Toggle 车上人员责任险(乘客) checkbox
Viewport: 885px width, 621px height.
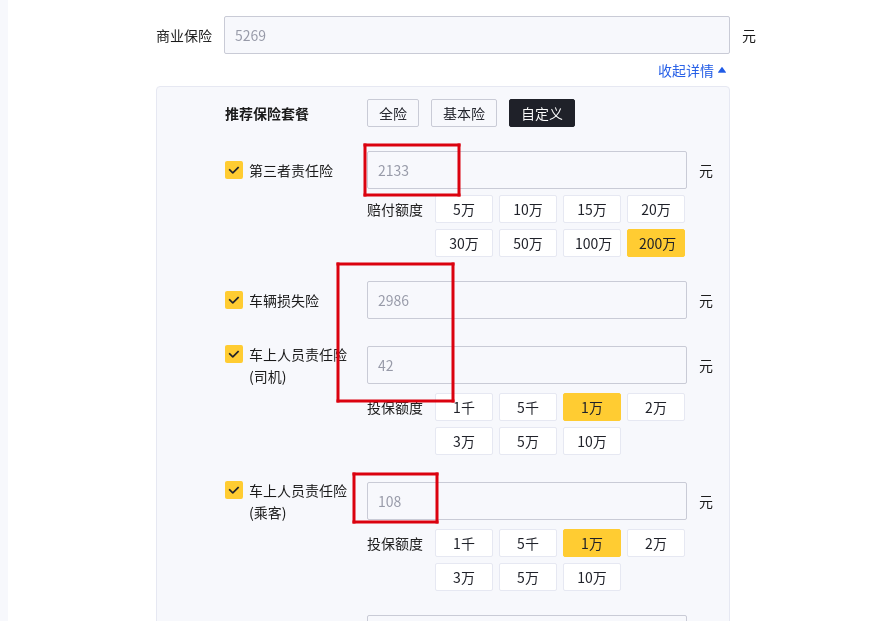234,490
